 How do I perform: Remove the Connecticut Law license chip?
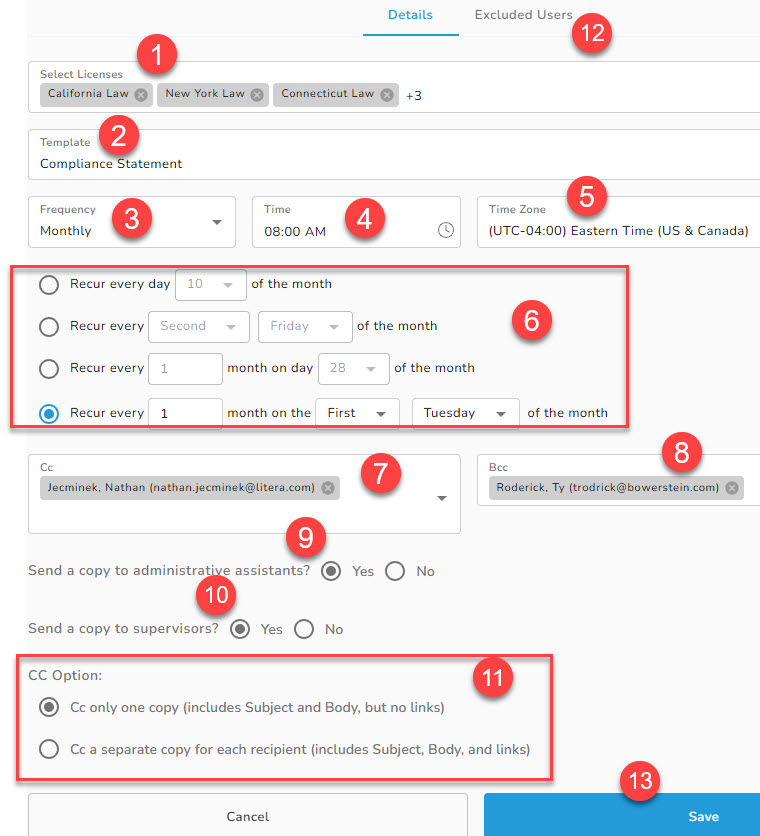387,95
